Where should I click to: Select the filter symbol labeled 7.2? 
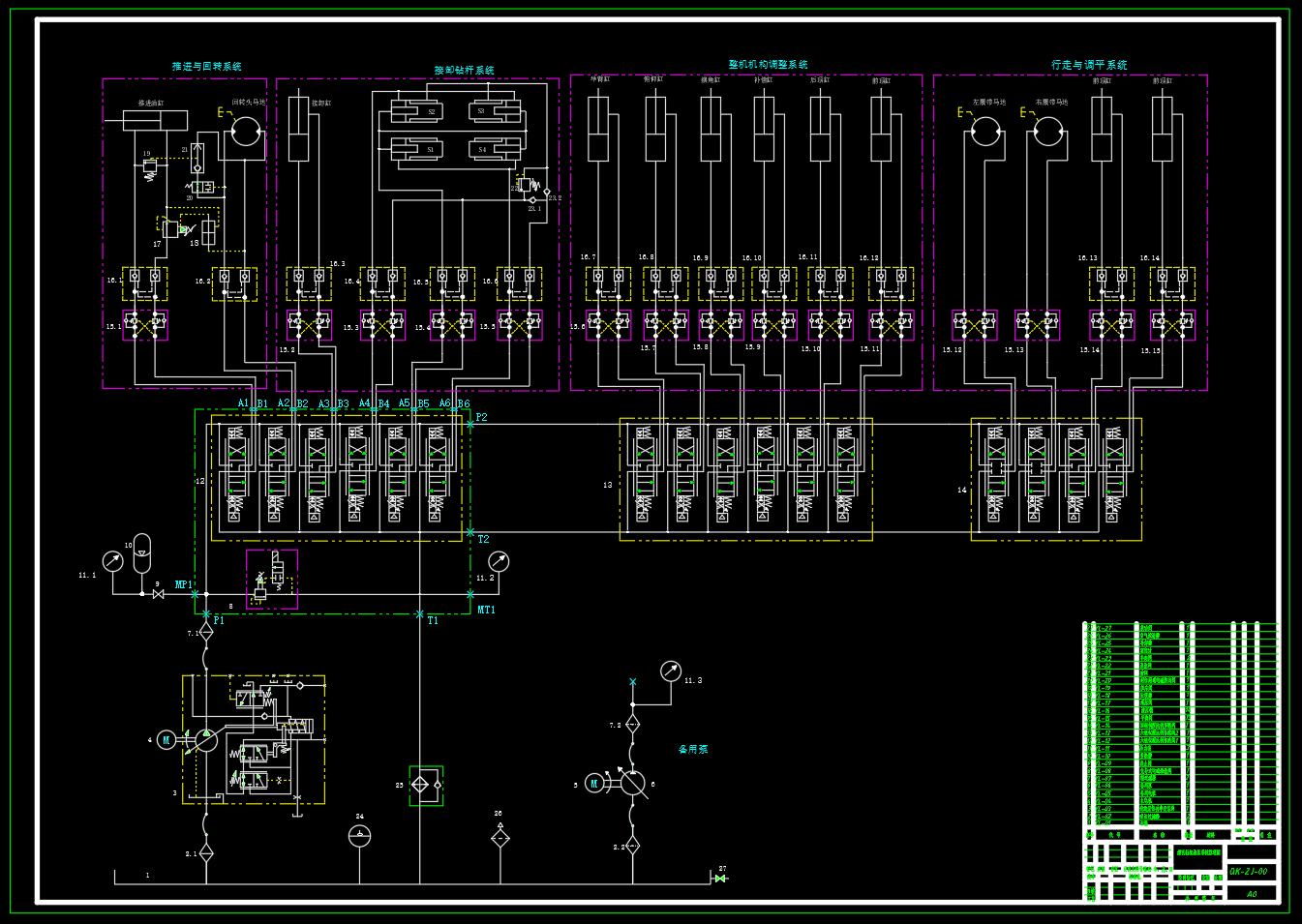(x=633, y=724)
